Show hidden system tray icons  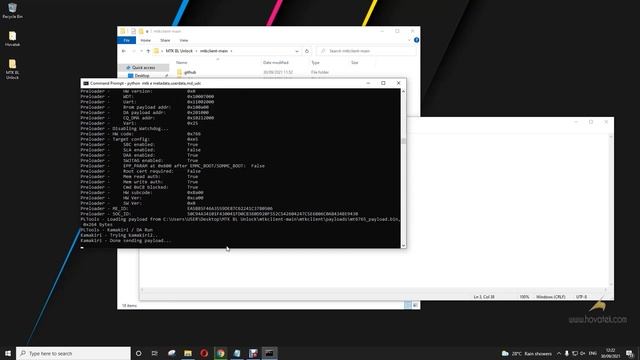[559, 353]
